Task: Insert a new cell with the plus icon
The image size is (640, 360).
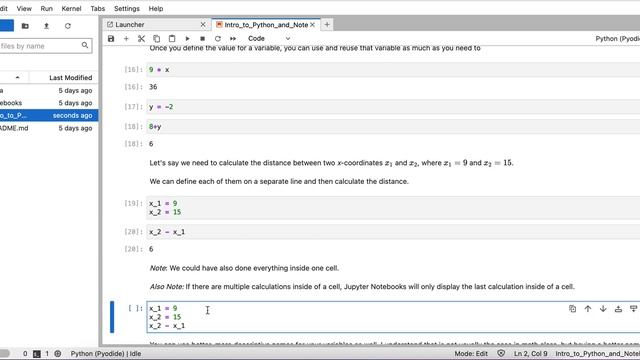Action: point(126,38)
